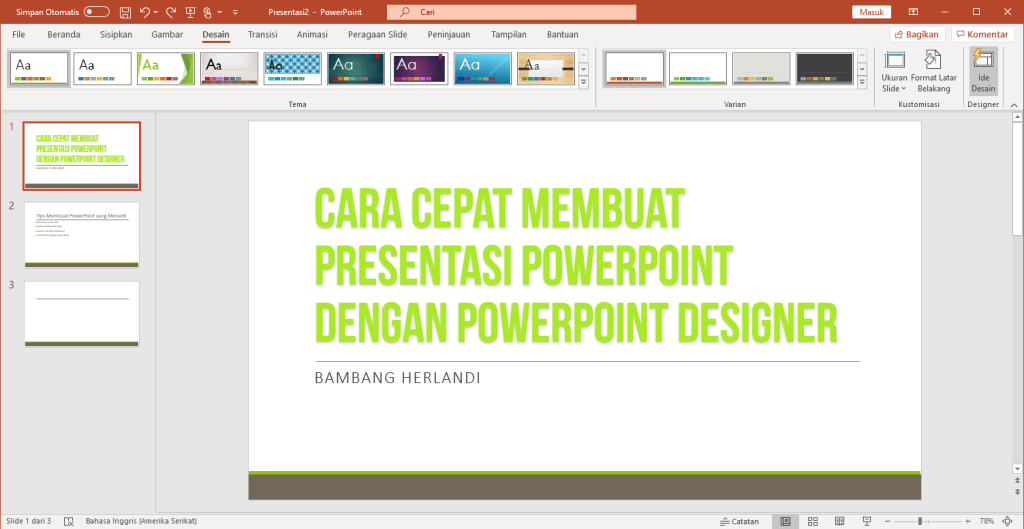Open Customize Quick Access Toolbar dropdown
This screenshot has height=529, width=1024.
(x=235, y=12)
